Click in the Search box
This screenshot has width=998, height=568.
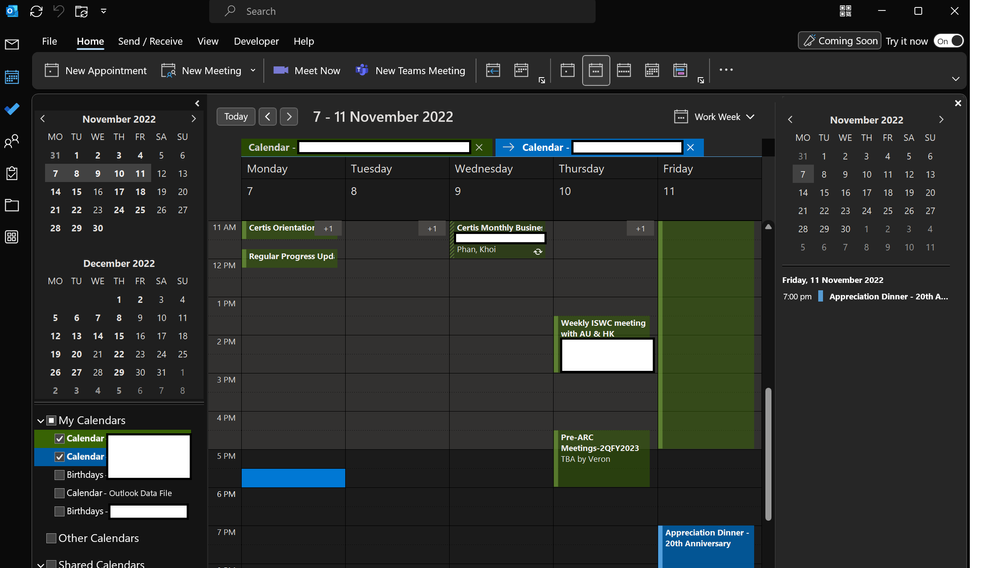[x=402, y=11]
